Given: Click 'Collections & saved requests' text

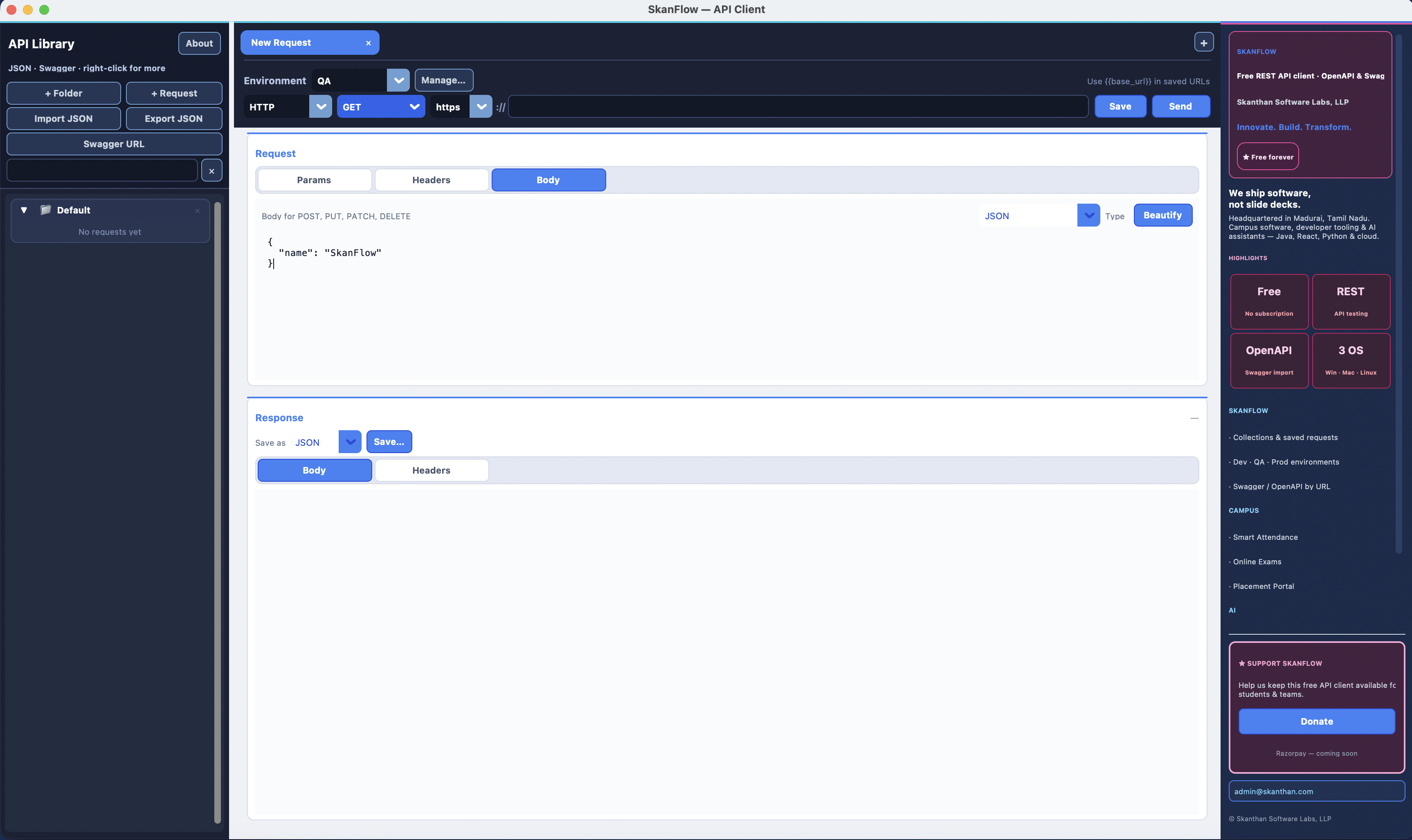Looking at the screenshot, I should 1285,438.
